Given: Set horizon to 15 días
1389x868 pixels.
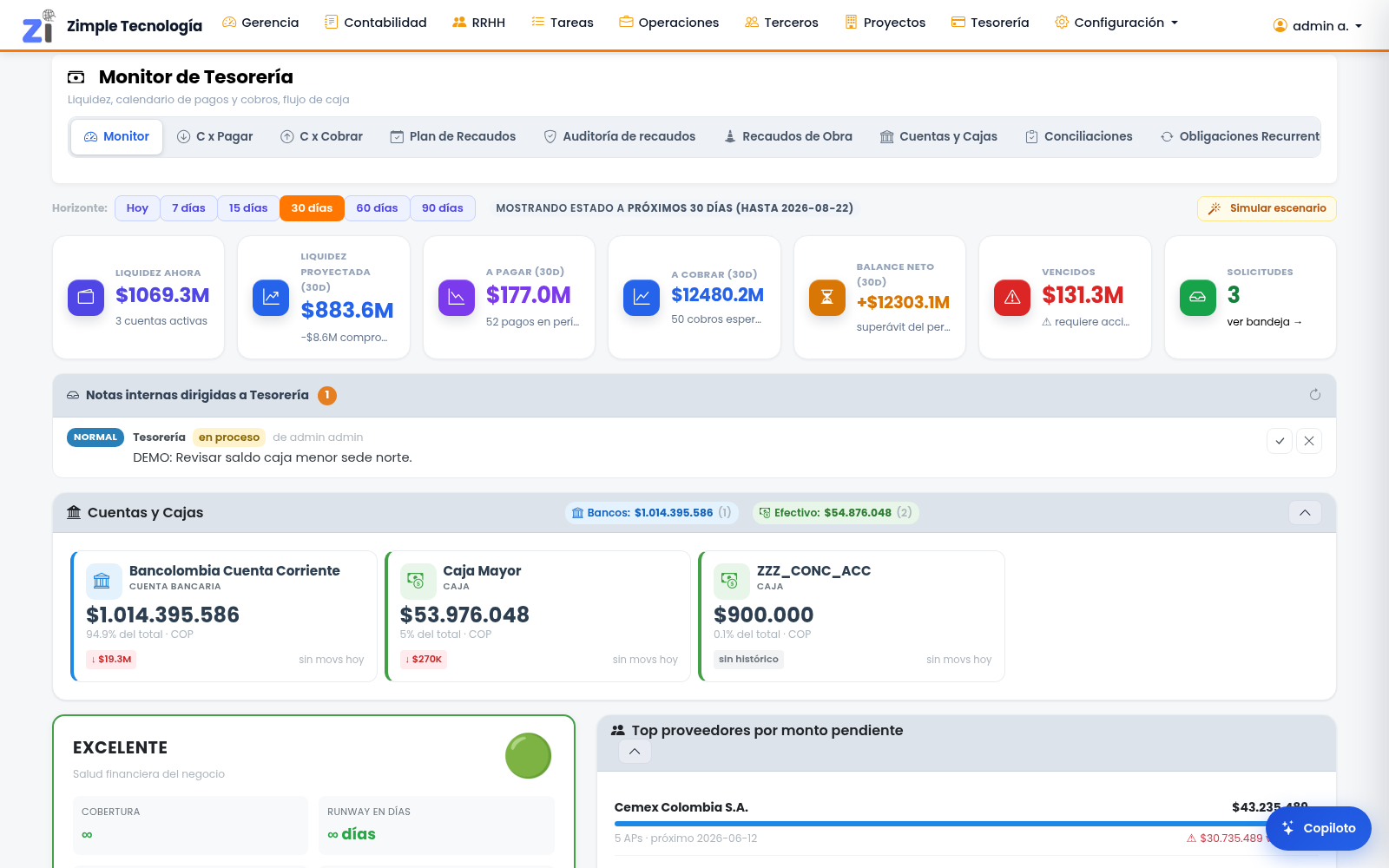Looking at the screenshot, I should tap(248, 208).
